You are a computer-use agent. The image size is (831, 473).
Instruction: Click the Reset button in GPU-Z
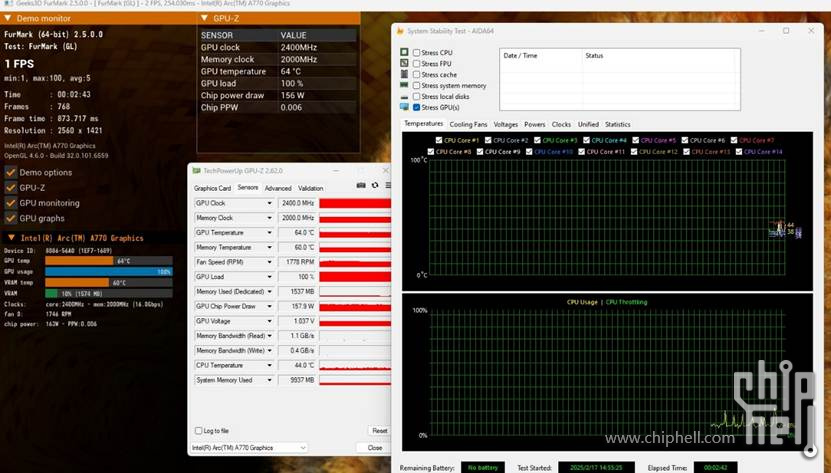click(x=379, y=431)
